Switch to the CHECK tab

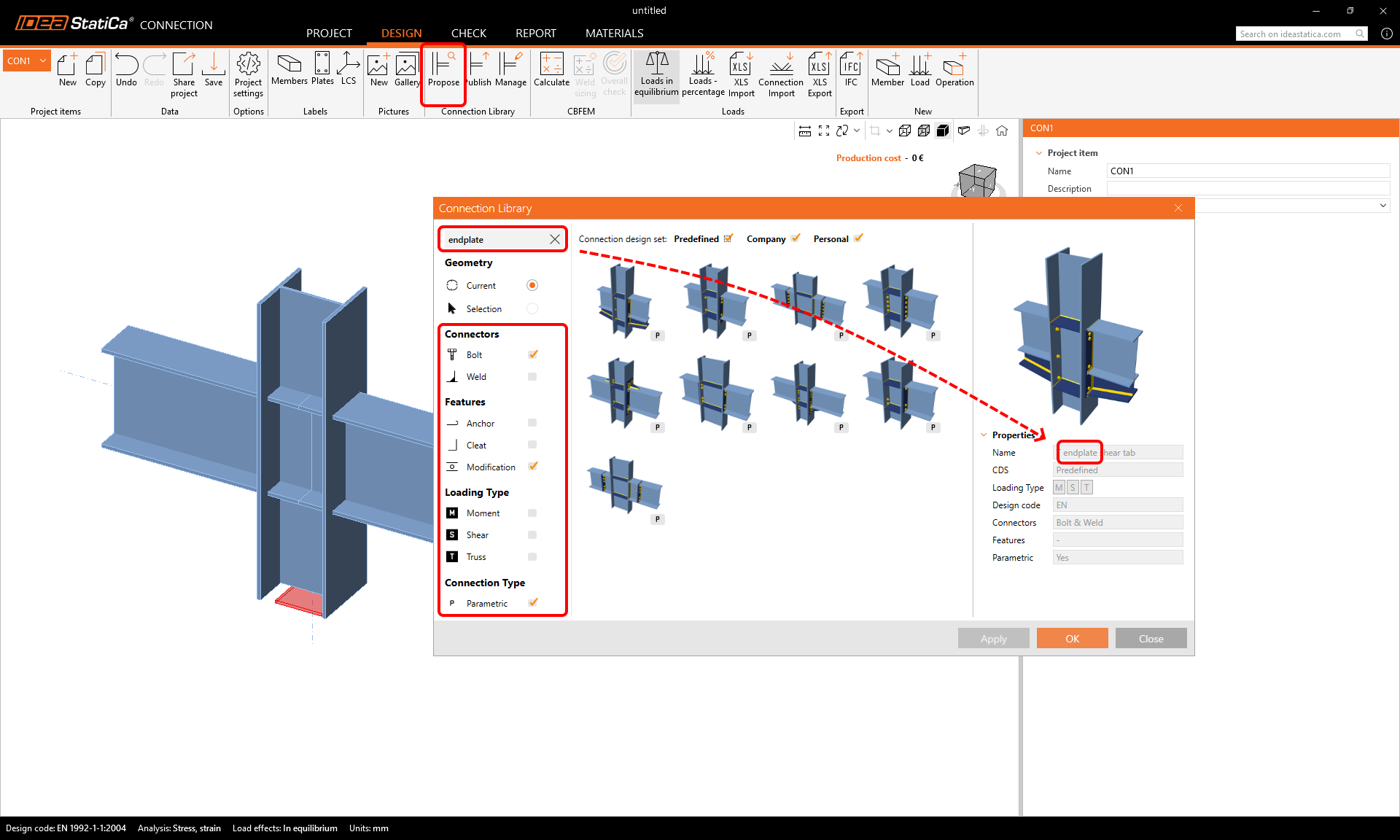[x=468, y=34]
